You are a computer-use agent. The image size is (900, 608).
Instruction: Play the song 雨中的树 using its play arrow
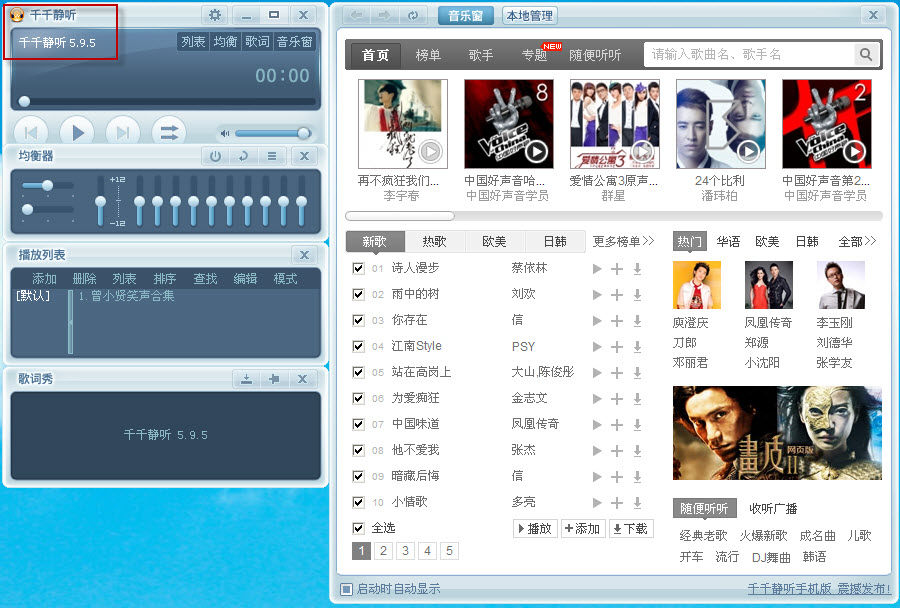point(593,294)
